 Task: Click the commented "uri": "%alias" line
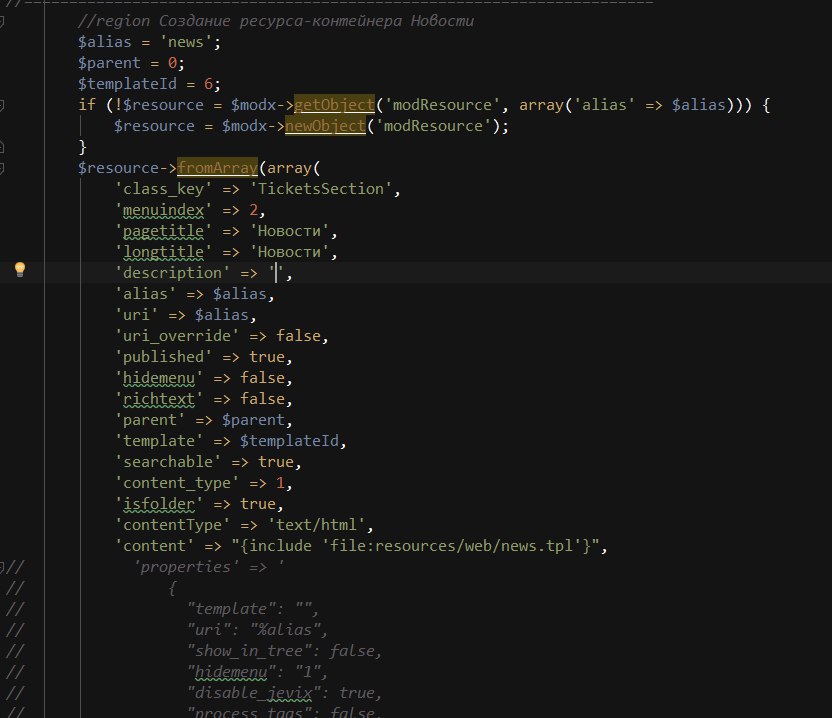pos(257,629)
